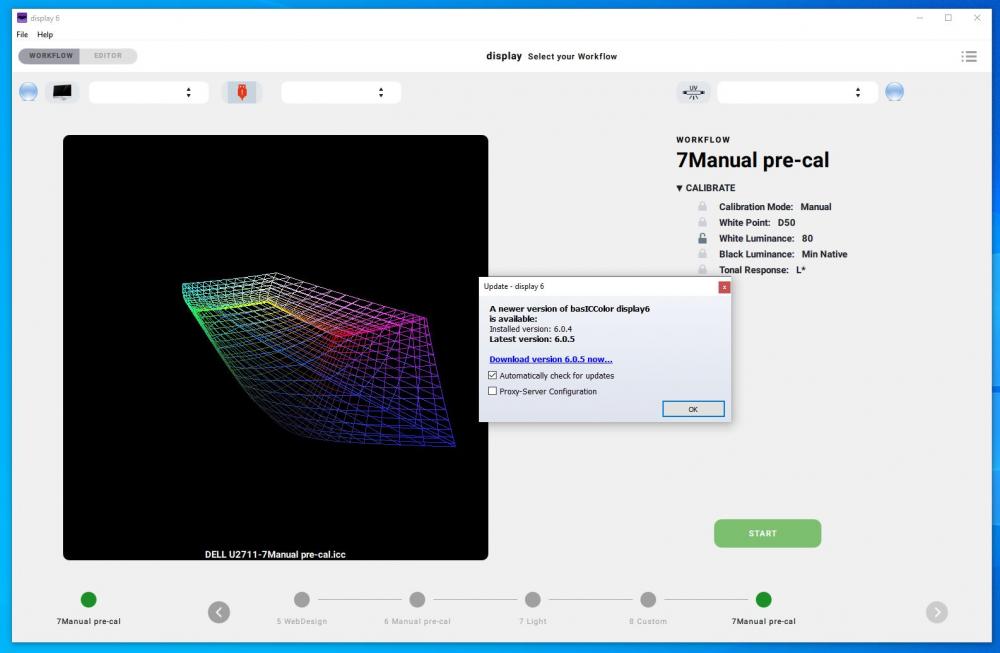The width and height of the screenshot is (1000, 653).
Task: Go to previous workflows with the left arrow
Action: tap(219, 612)
